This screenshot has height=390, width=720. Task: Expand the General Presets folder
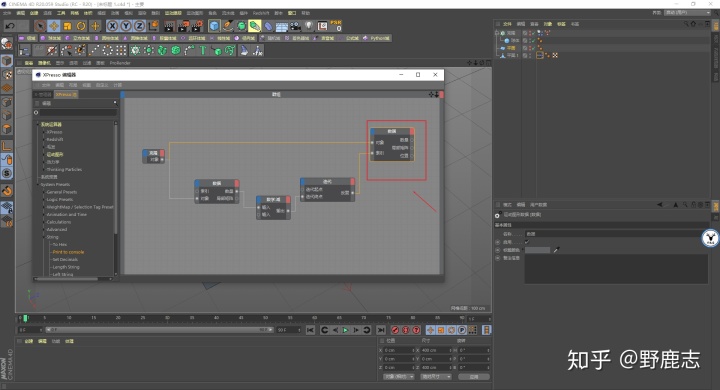[x=45, y=192]
